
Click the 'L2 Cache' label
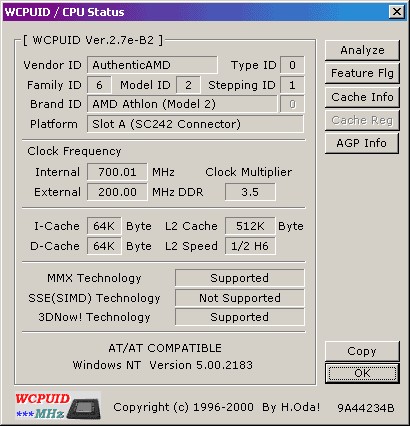(191, 226)
